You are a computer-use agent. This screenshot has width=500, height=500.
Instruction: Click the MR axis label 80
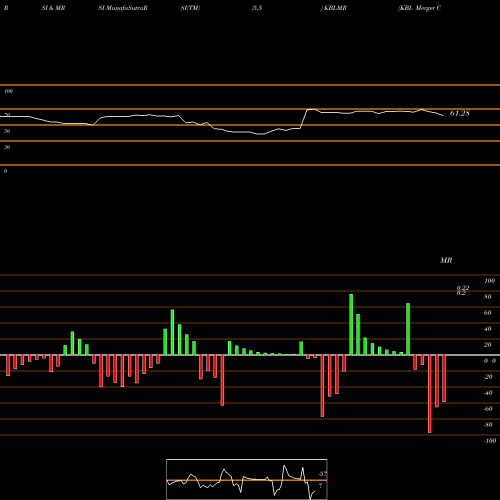488,297
